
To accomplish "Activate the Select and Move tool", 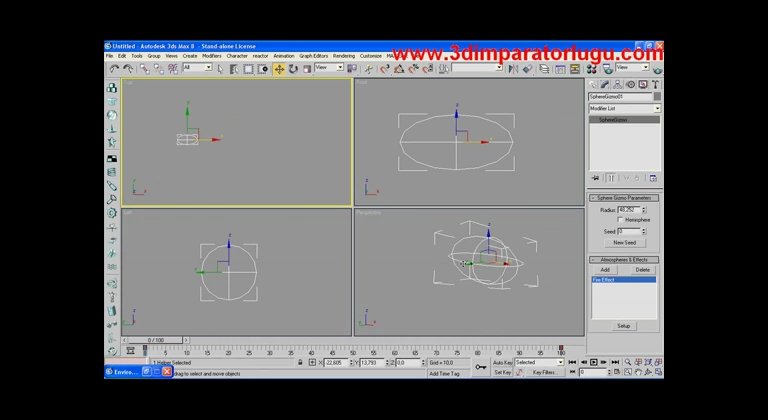I will pos(279,69).
